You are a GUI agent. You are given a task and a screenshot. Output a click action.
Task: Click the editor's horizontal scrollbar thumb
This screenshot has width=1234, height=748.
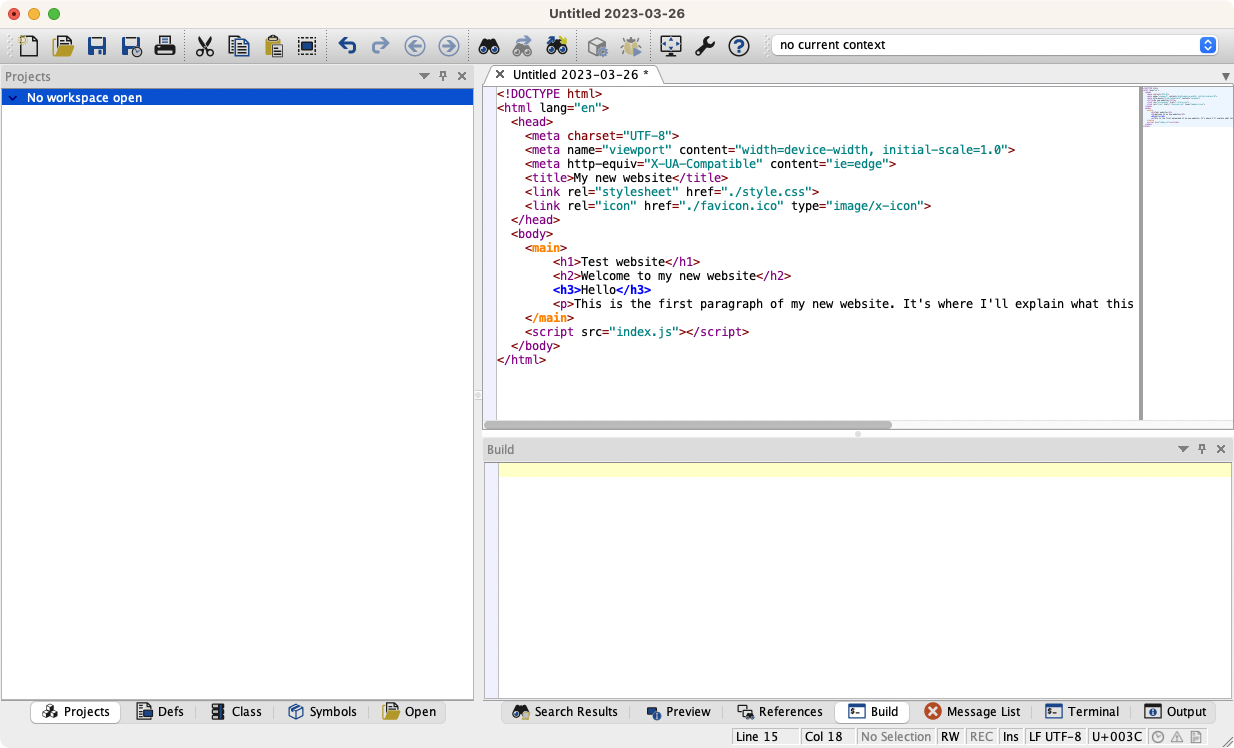point(688,425)
